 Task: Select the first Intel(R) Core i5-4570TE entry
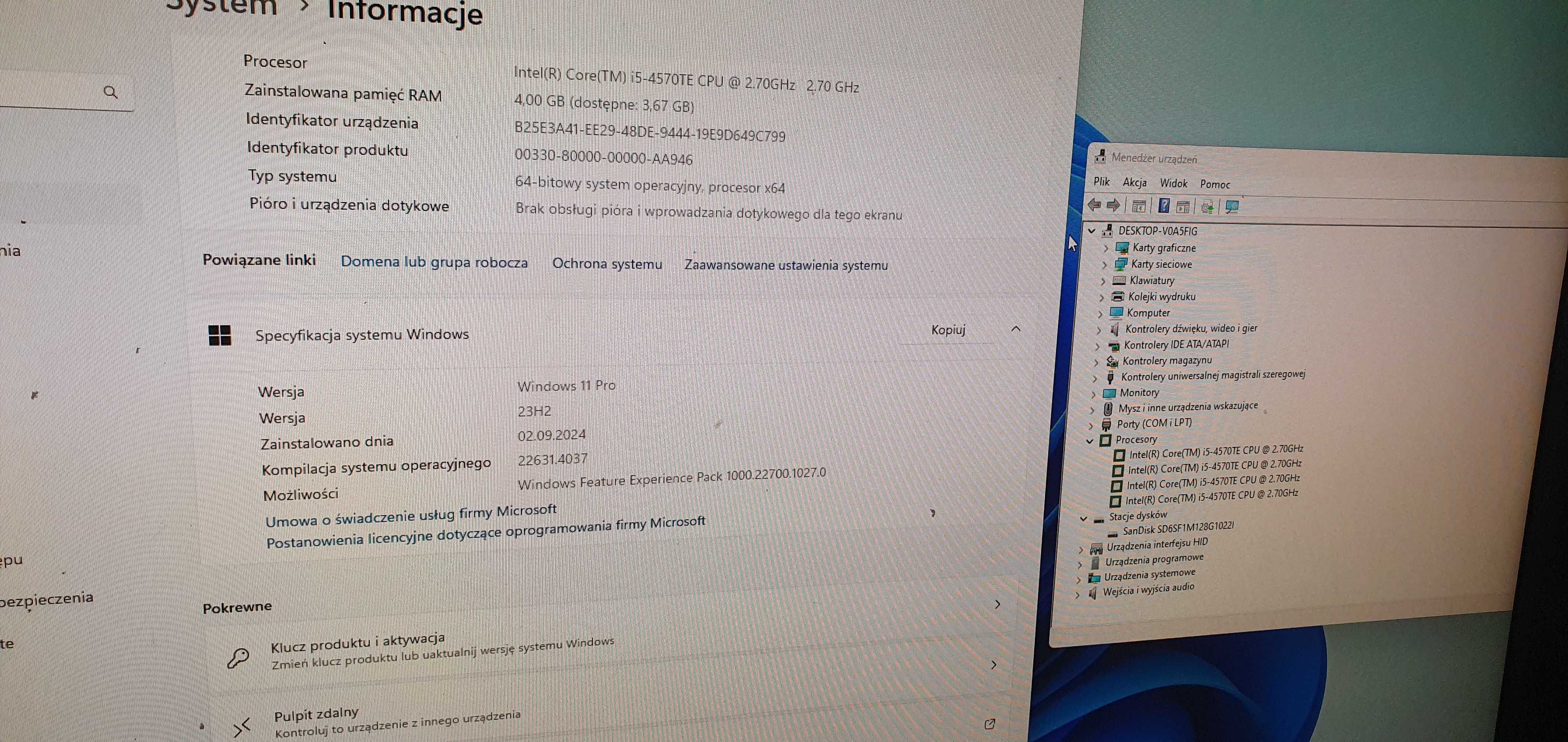1216,451
